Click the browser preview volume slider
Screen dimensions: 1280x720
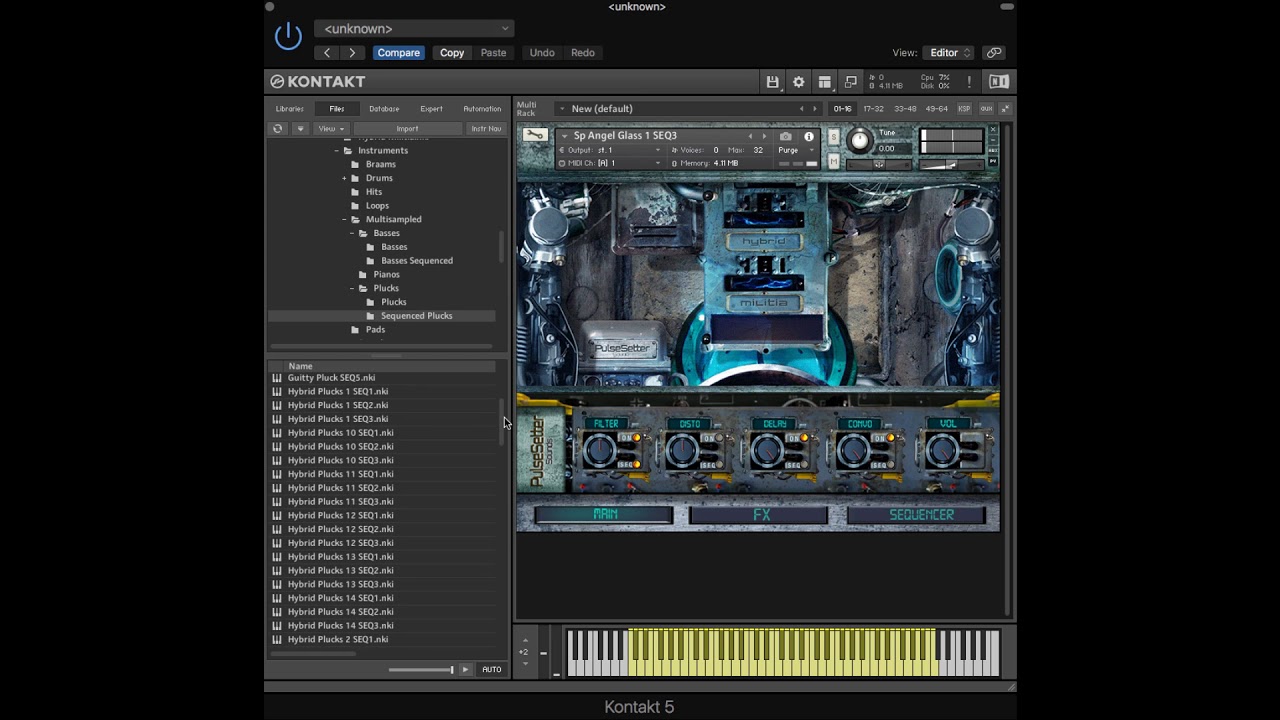click(420, 669)
